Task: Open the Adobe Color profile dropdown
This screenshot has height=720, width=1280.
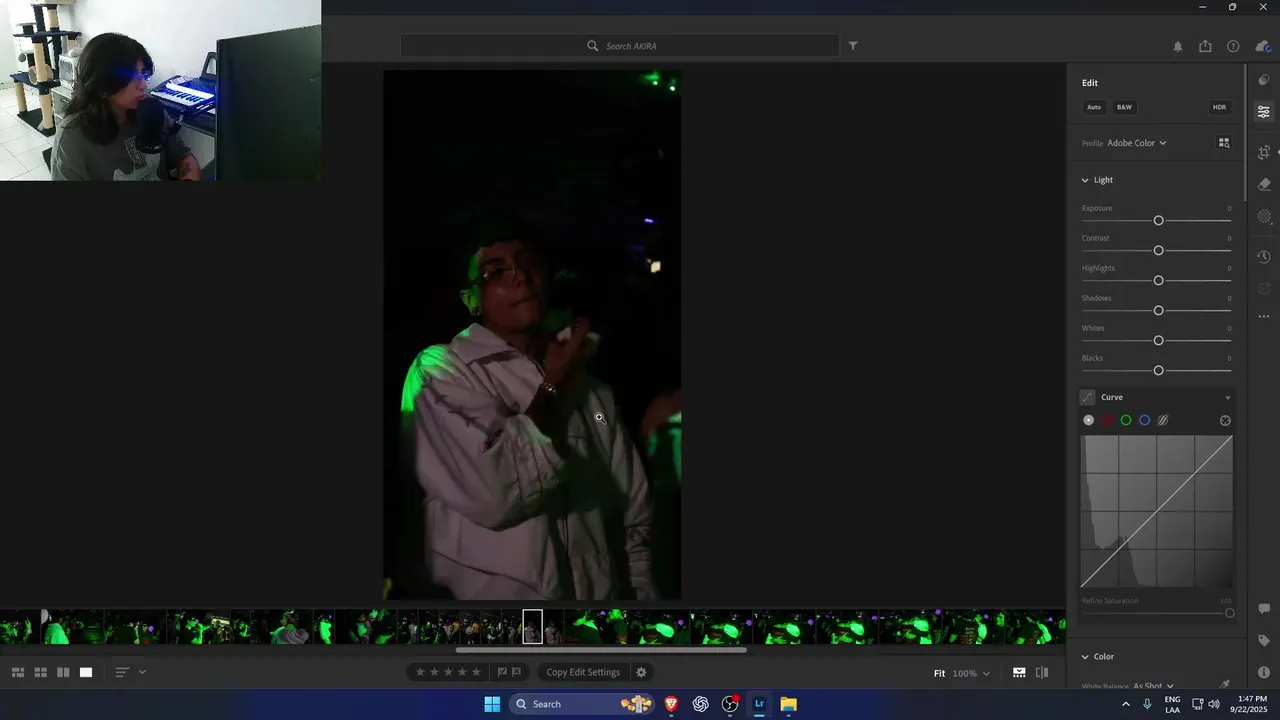Action: 1137,143
